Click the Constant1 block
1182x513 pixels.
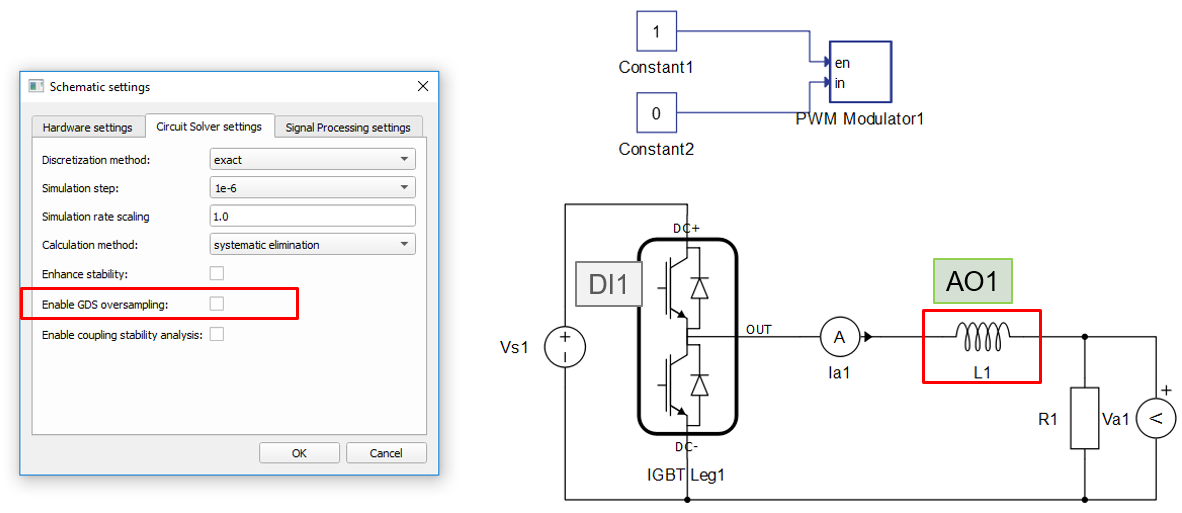pos(656,32)
